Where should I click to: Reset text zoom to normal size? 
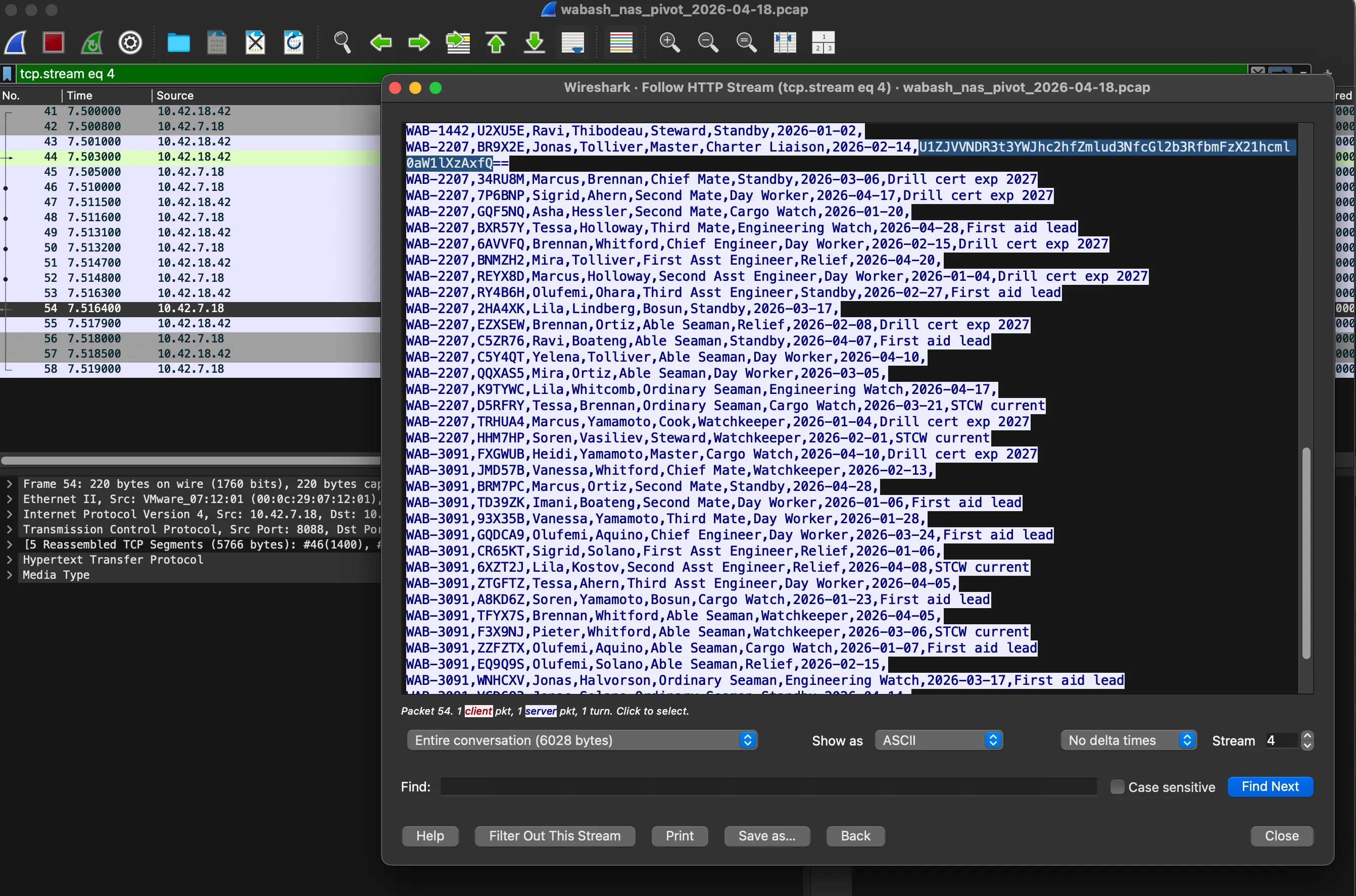click(x=746, y=42)
